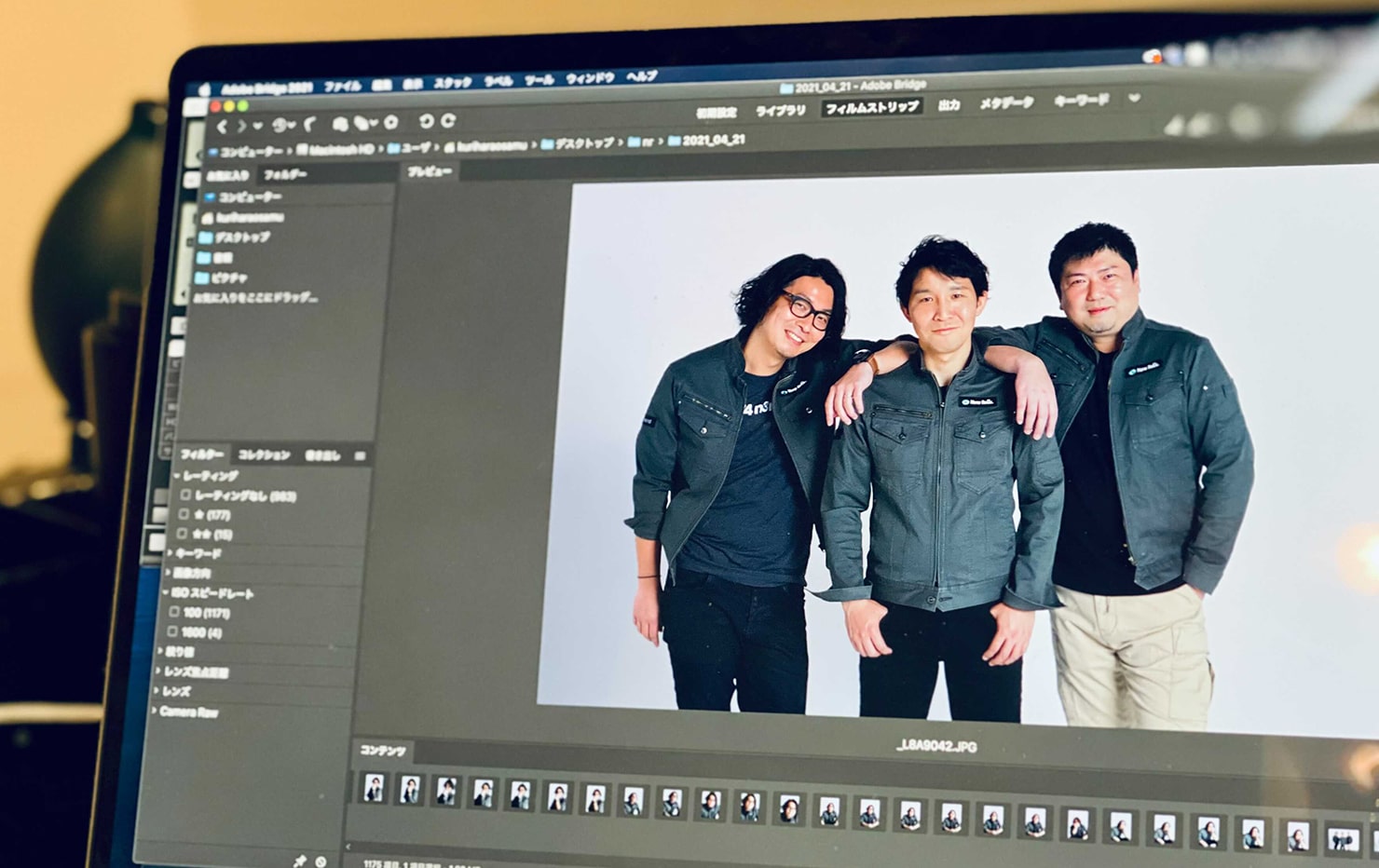This screenshot has width=1379, height=868.
Task: Click デスクトップ in the path bar
Action: click(x=577, y=143)
